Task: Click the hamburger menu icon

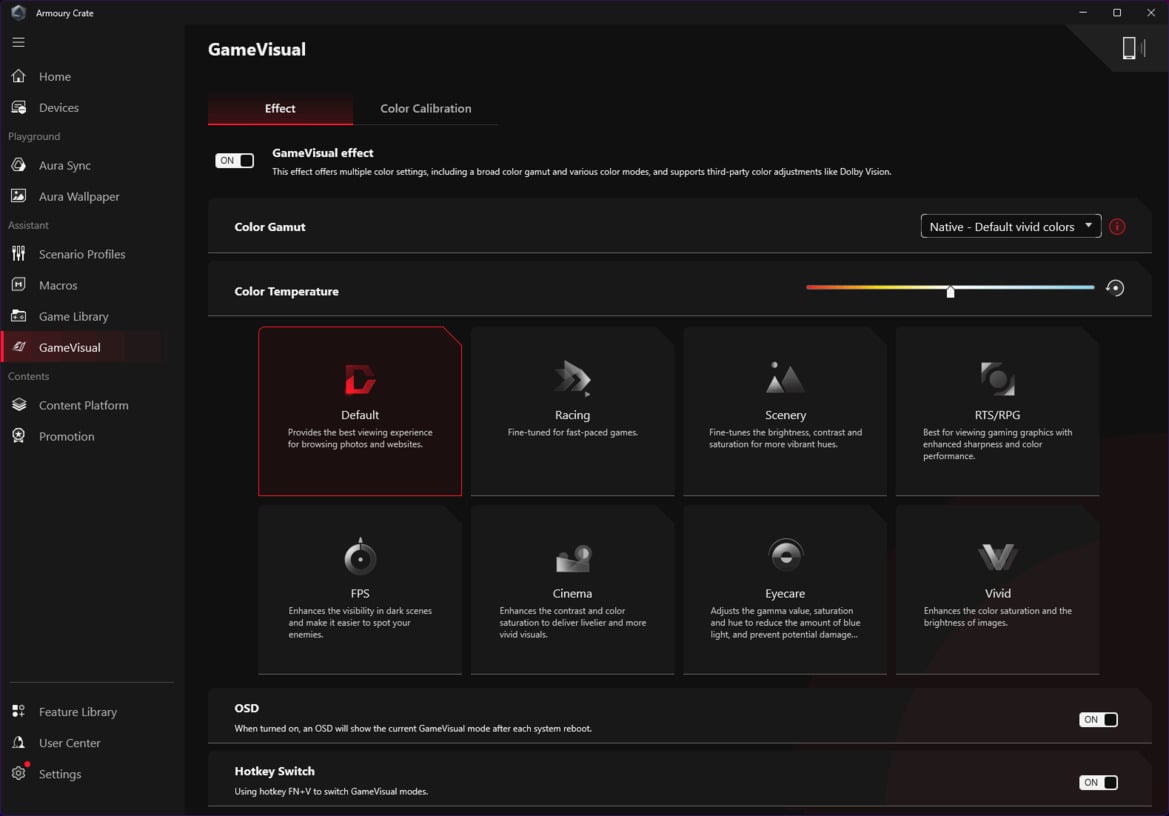Action: (x=19, y=42)
